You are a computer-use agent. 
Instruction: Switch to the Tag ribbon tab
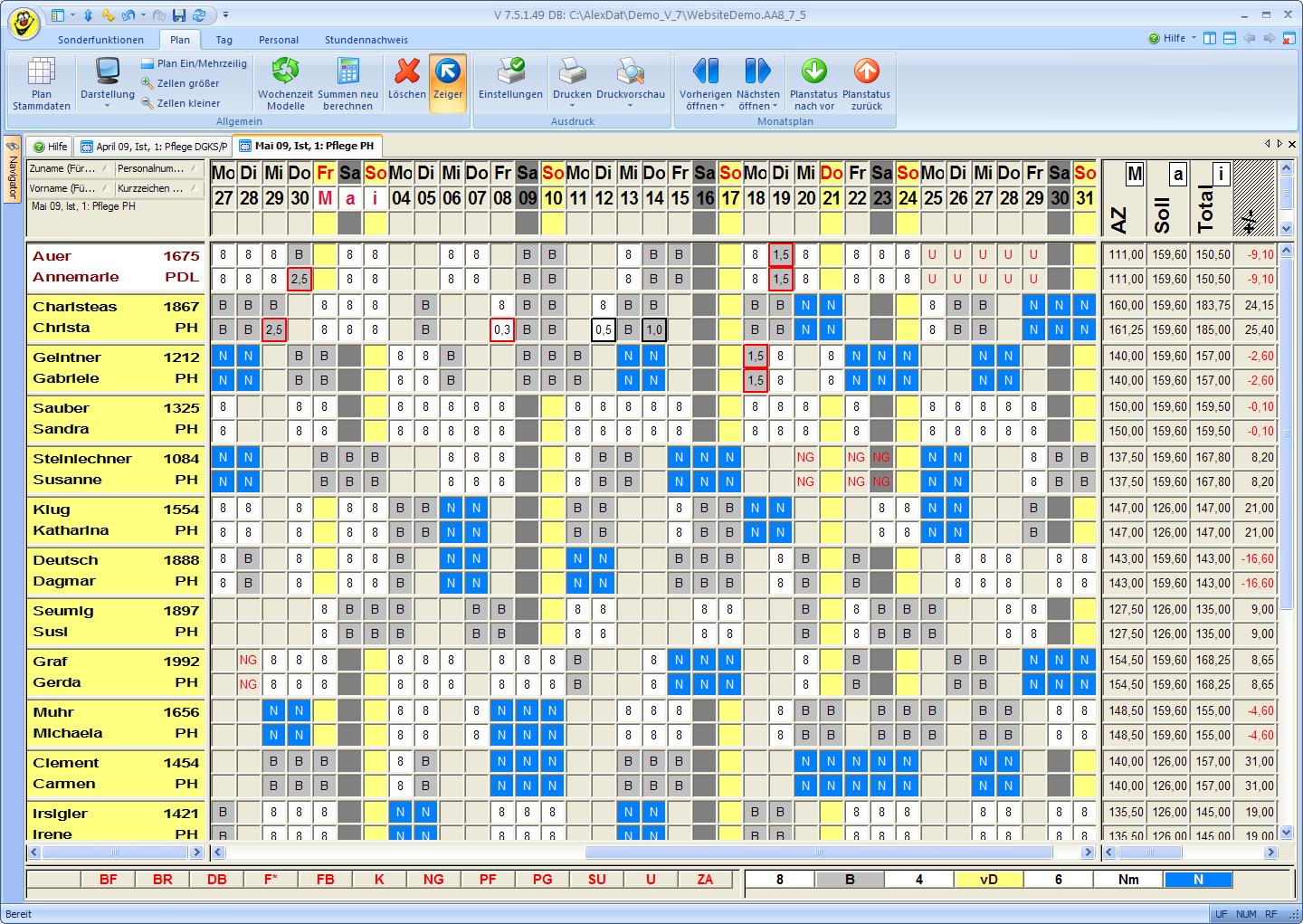[x=224, y=40]
